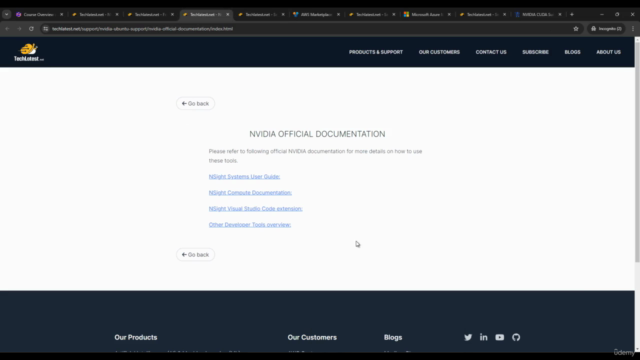Close the NVIDIA CUDA tab
Image resolution: width=640 pixels, height=360 pixels.
560,14
